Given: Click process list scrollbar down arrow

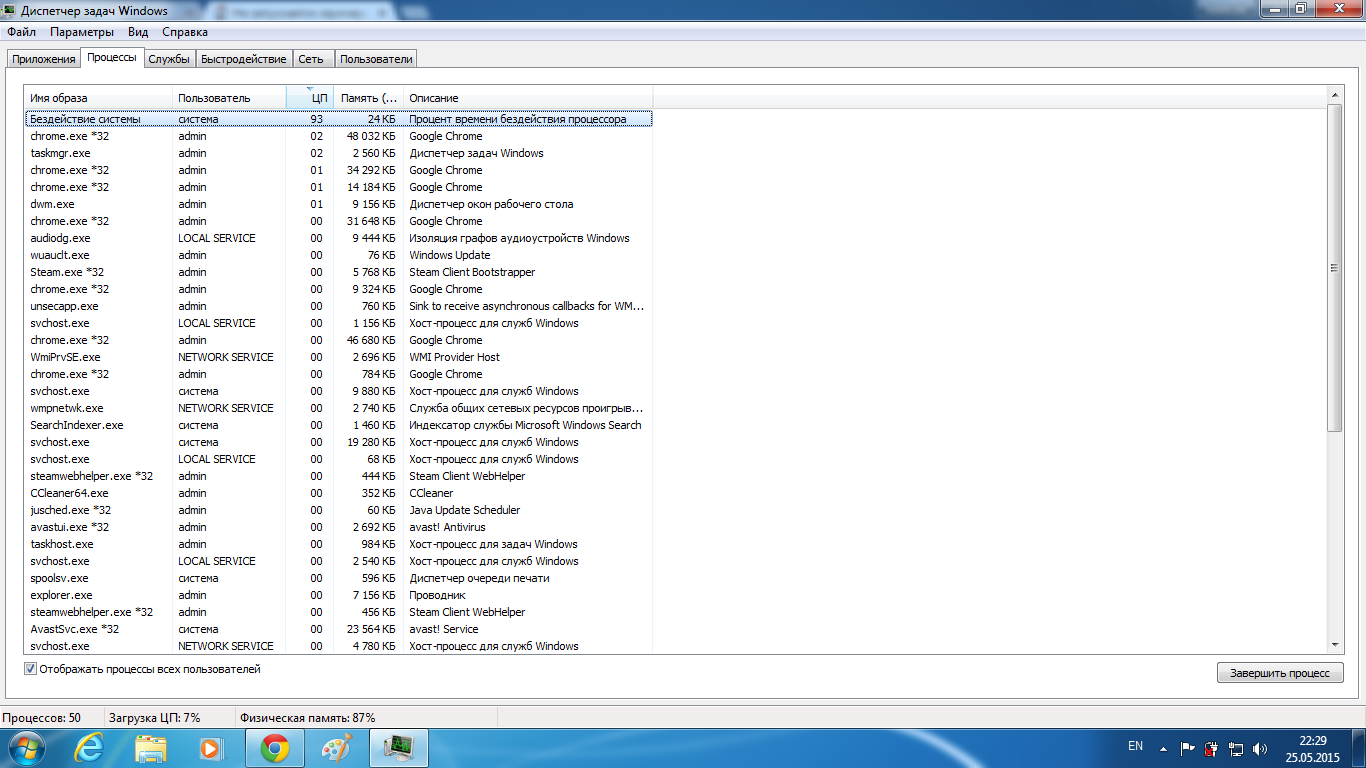Looking at the screenshot, I should tap(1335, 646).
